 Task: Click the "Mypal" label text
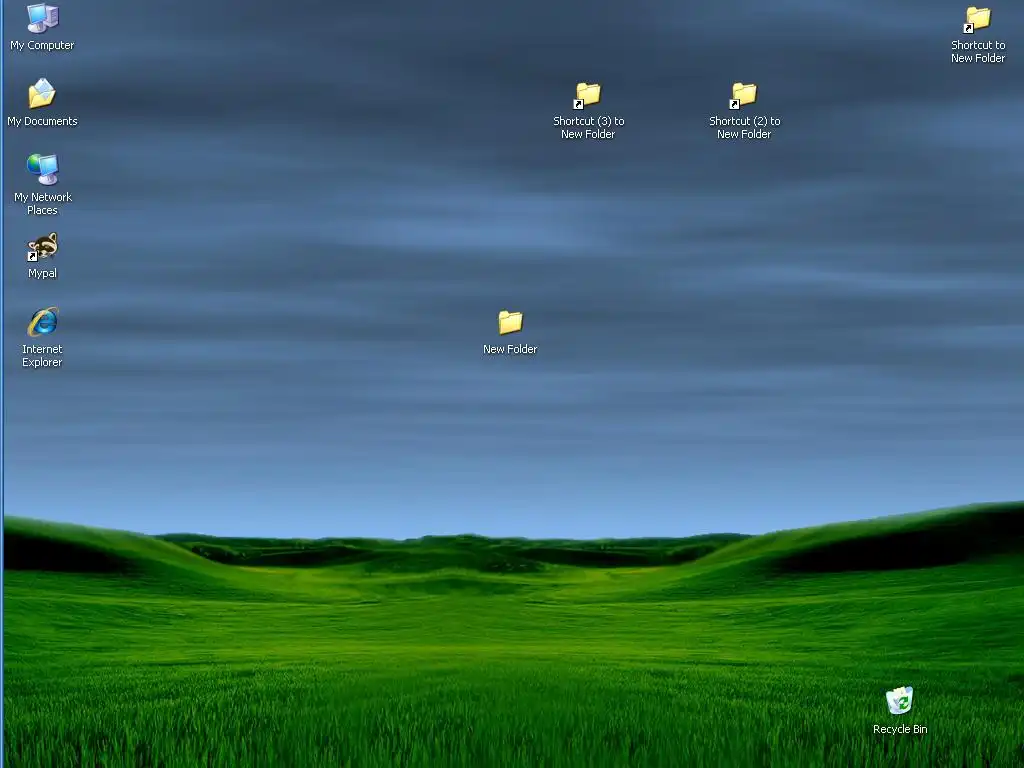point(42,273)
